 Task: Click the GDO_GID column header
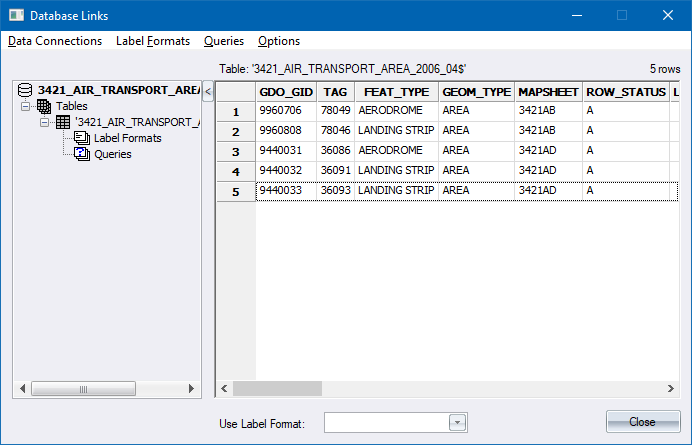(286, 91)
